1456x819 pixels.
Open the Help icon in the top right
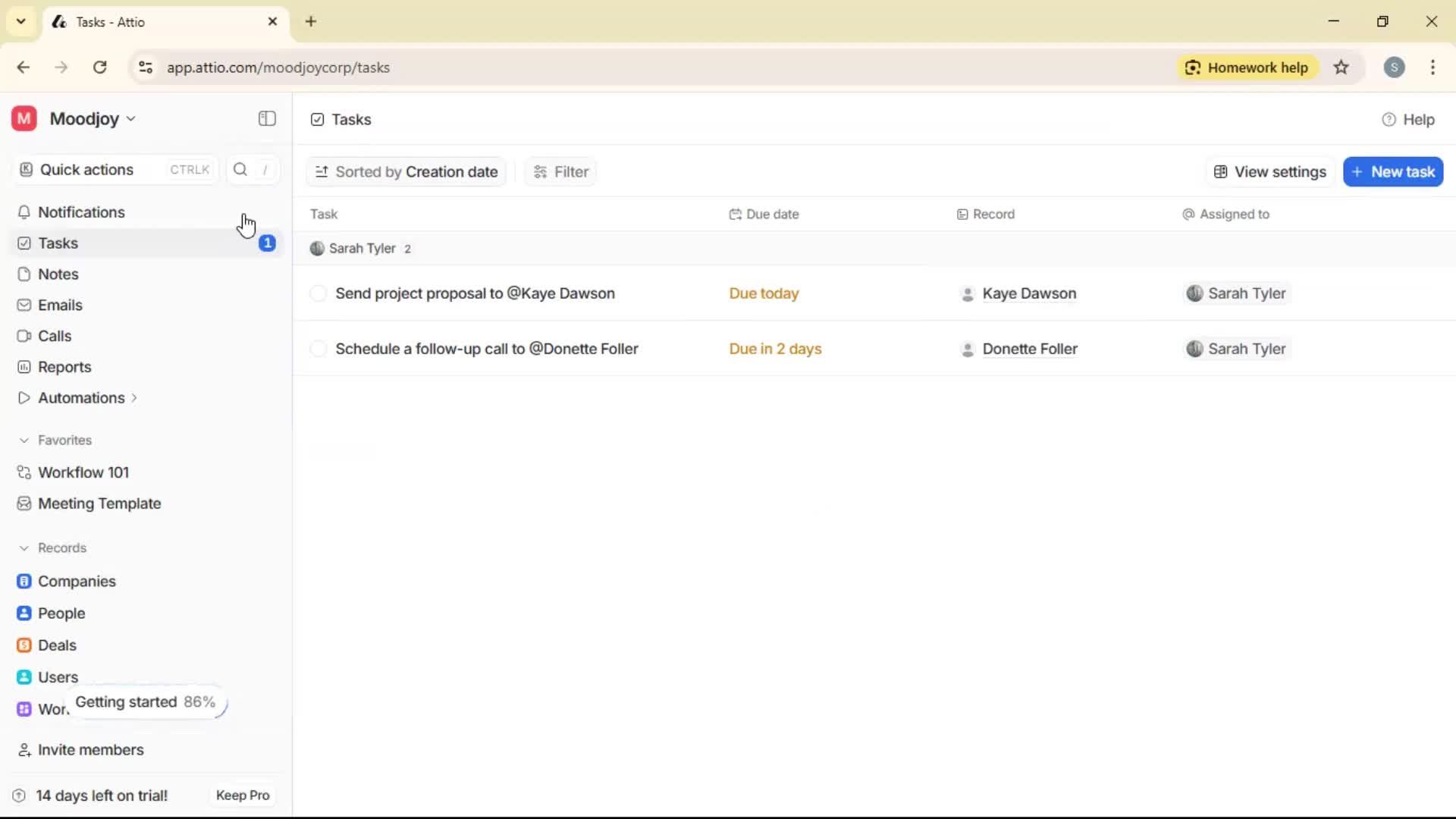pyautogui.click(x=1388, y=119)
